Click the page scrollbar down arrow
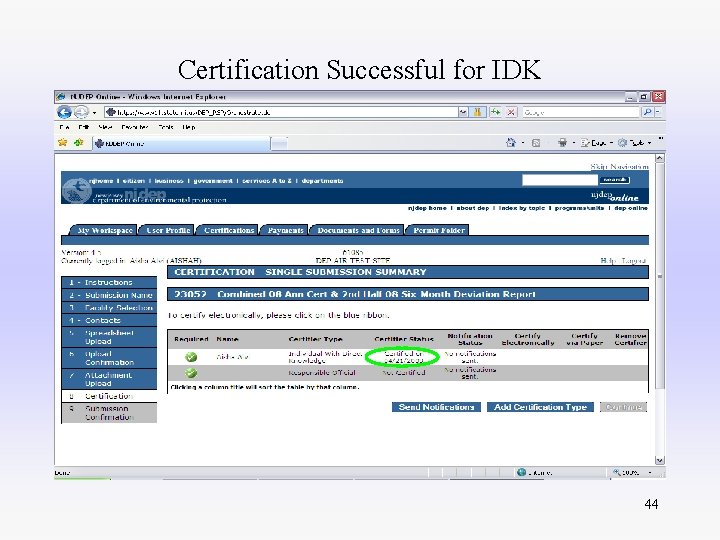Viewport: 720px width, 540px height. [x=659, y=460]
